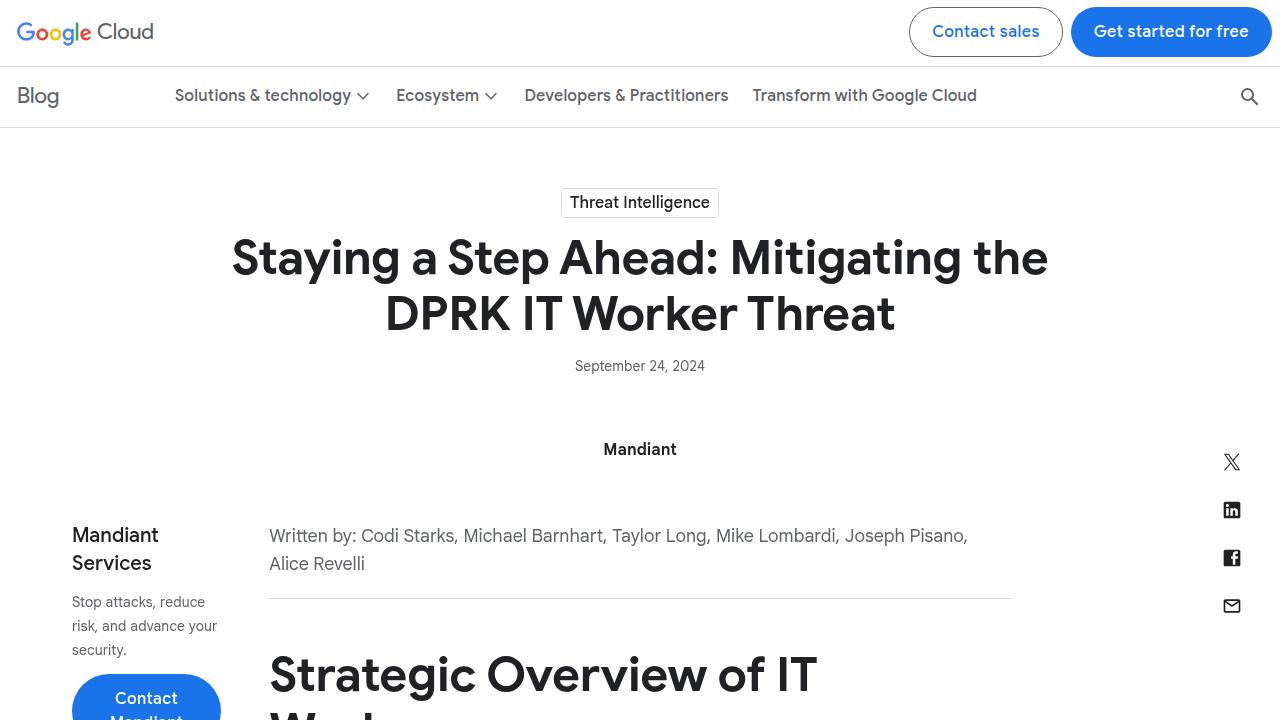The image size is (1280, 720).
Task: Share the article on Facebook
Action: point(1232,558)
